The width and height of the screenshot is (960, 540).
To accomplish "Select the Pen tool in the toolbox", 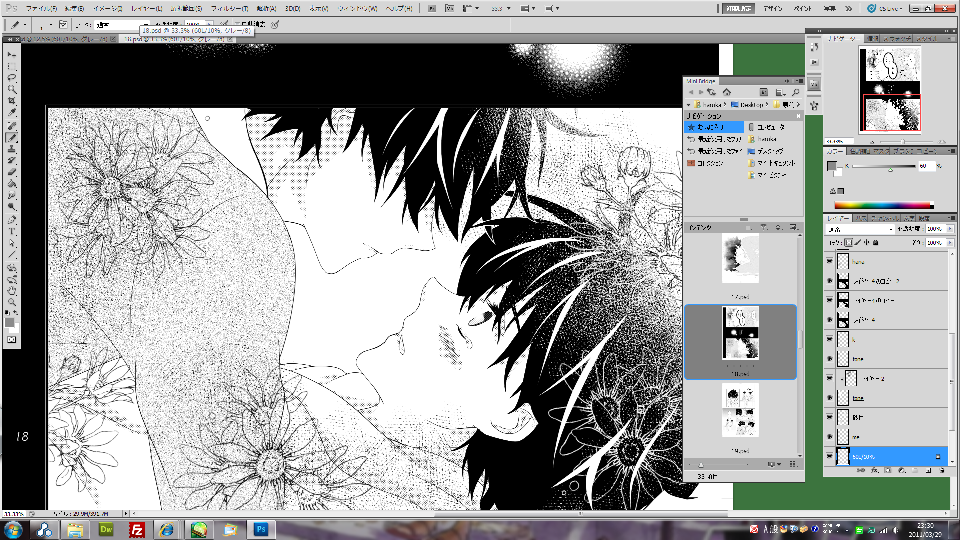I will pyautogui.click(x=12, y=220).
